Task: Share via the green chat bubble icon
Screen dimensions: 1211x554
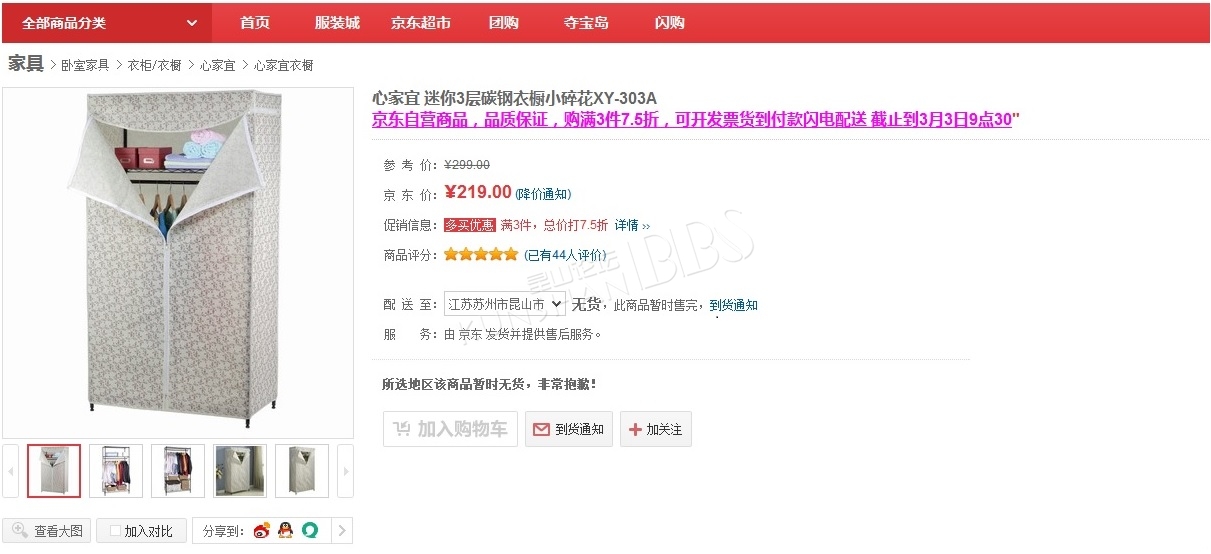Action: coord(310,530)
